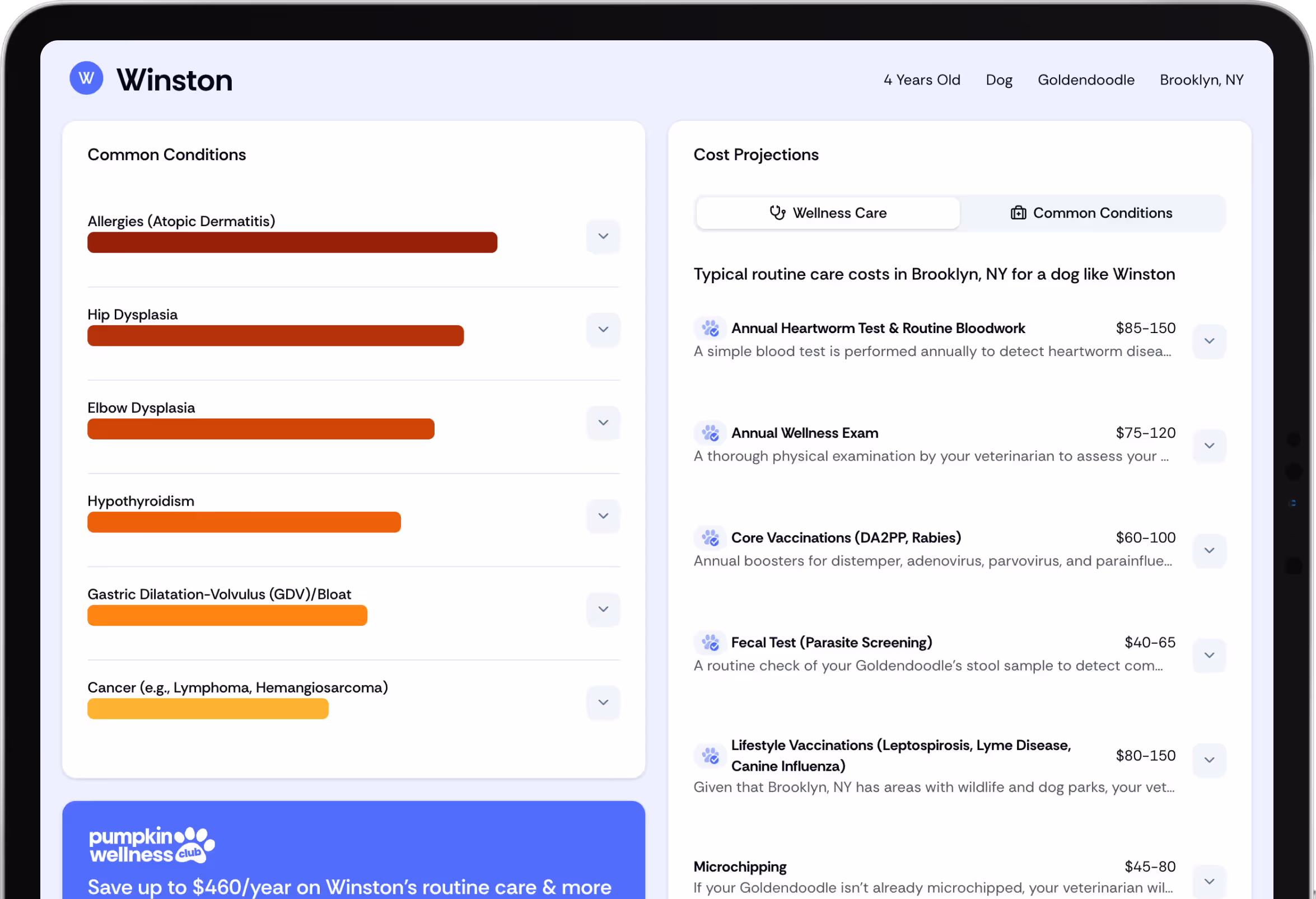The height and width of the screenshot is (899, 1316).
Task: Click paw icon beside Lifestyle Vaccinations
Action: point(710,755)
